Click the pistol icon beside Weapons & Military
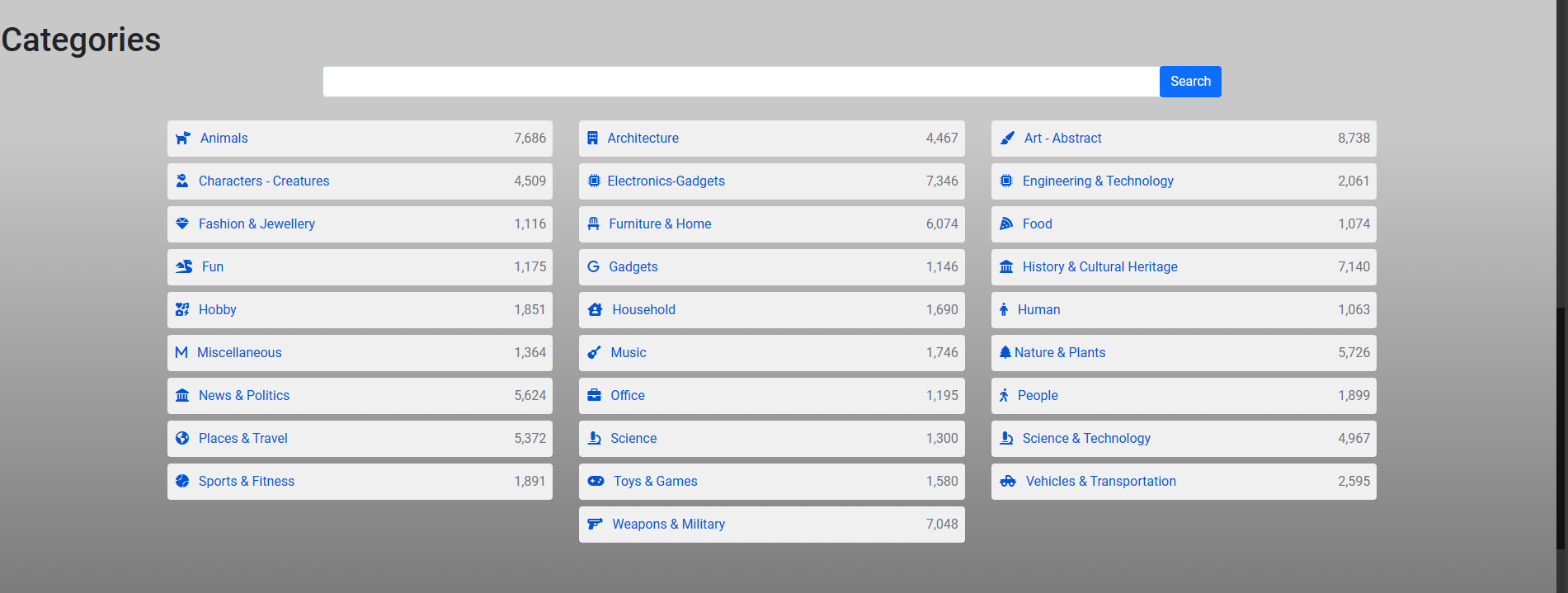1568x593 pixels. tap(595, 525)
